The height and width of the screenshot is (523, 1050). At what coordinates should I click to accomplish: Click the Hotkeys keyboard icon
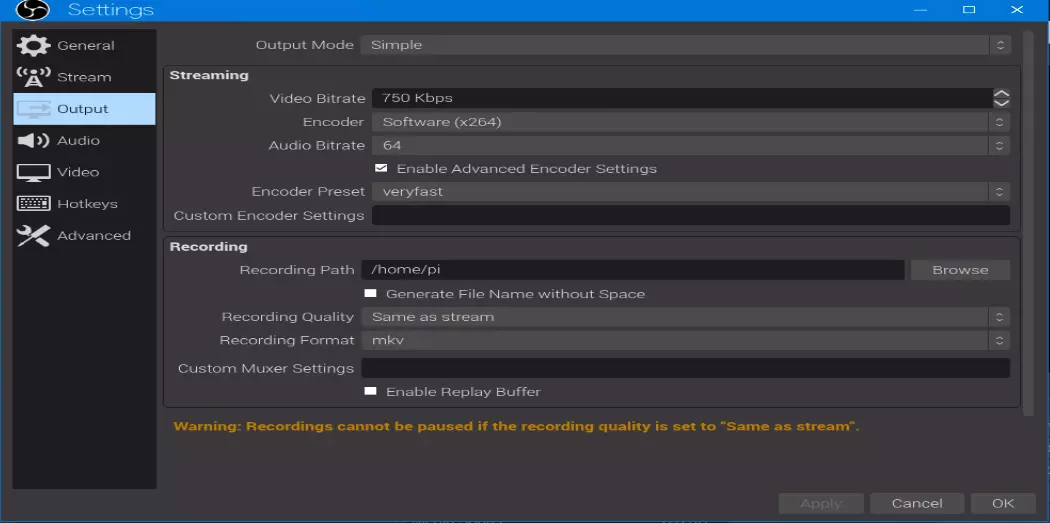tap(33, 204)
